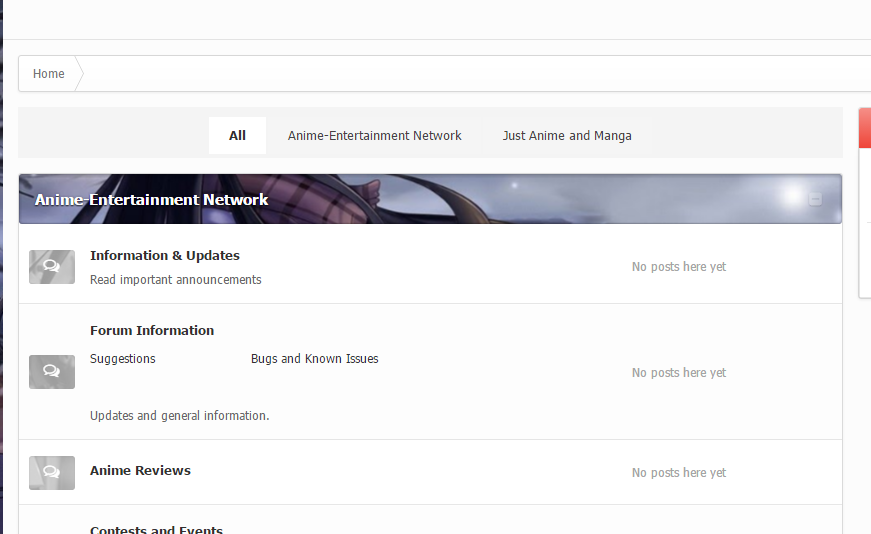Open the Contests and Events forum
Image resolution: width=871 pixels, height=534 pixels.
click(156, 530)
